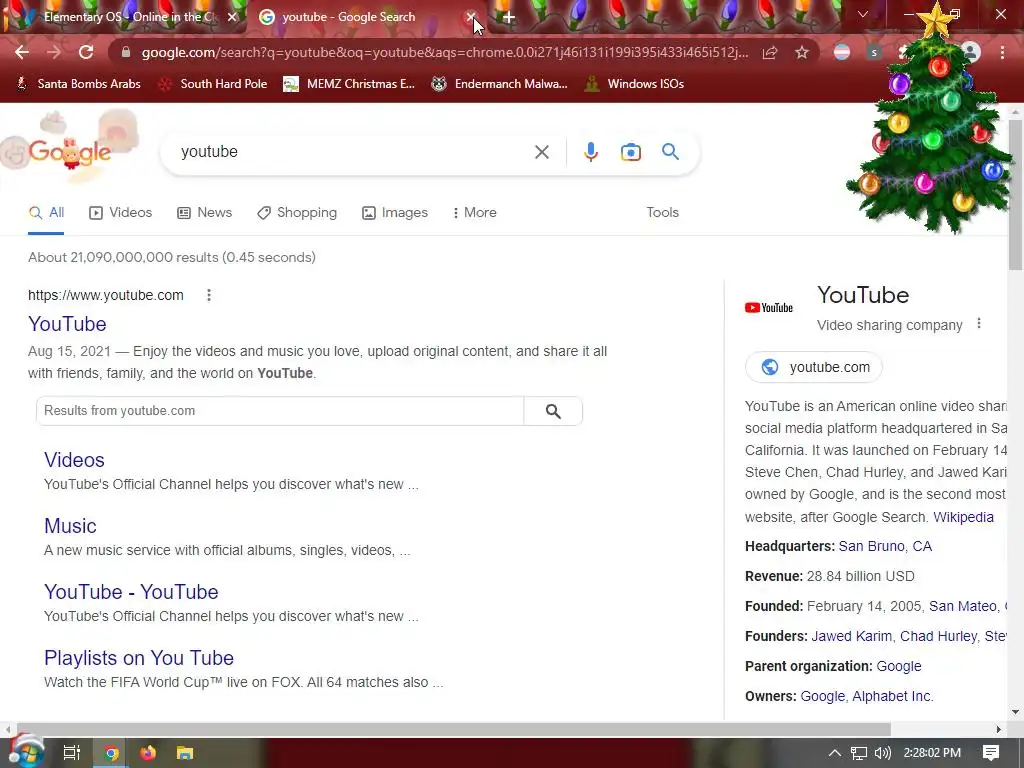The height and width of the screenshot is (768, 1024).
Task: Bookmark this page with the star icon
Action: click(802, 52)
